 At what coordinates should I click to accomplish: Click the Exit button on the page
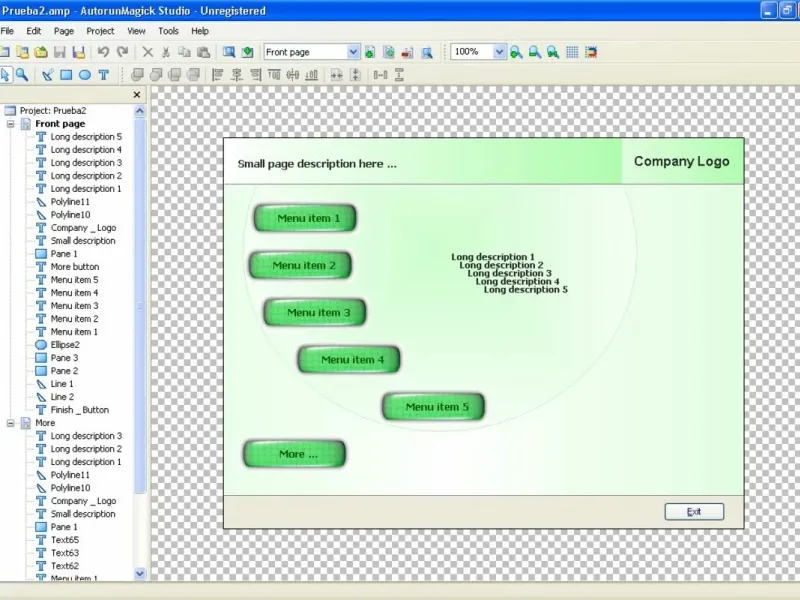pos(694,512)
